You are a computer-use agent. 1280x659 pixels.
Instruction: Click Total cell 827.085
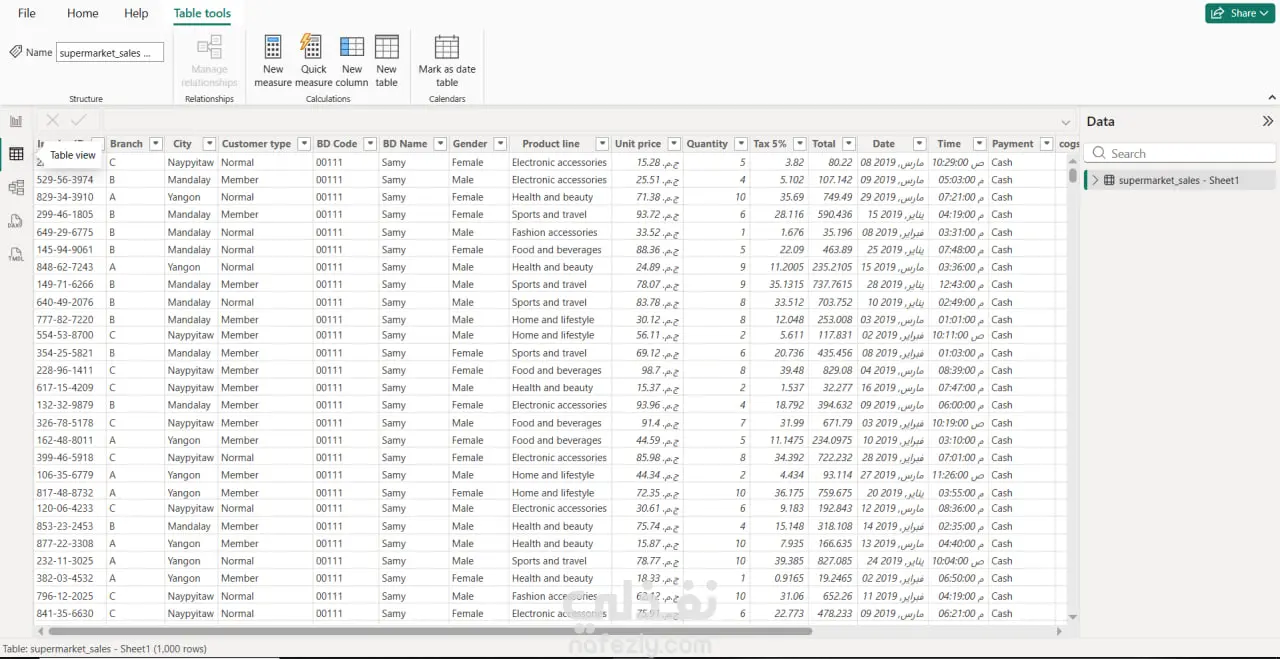tap(831, 561)
